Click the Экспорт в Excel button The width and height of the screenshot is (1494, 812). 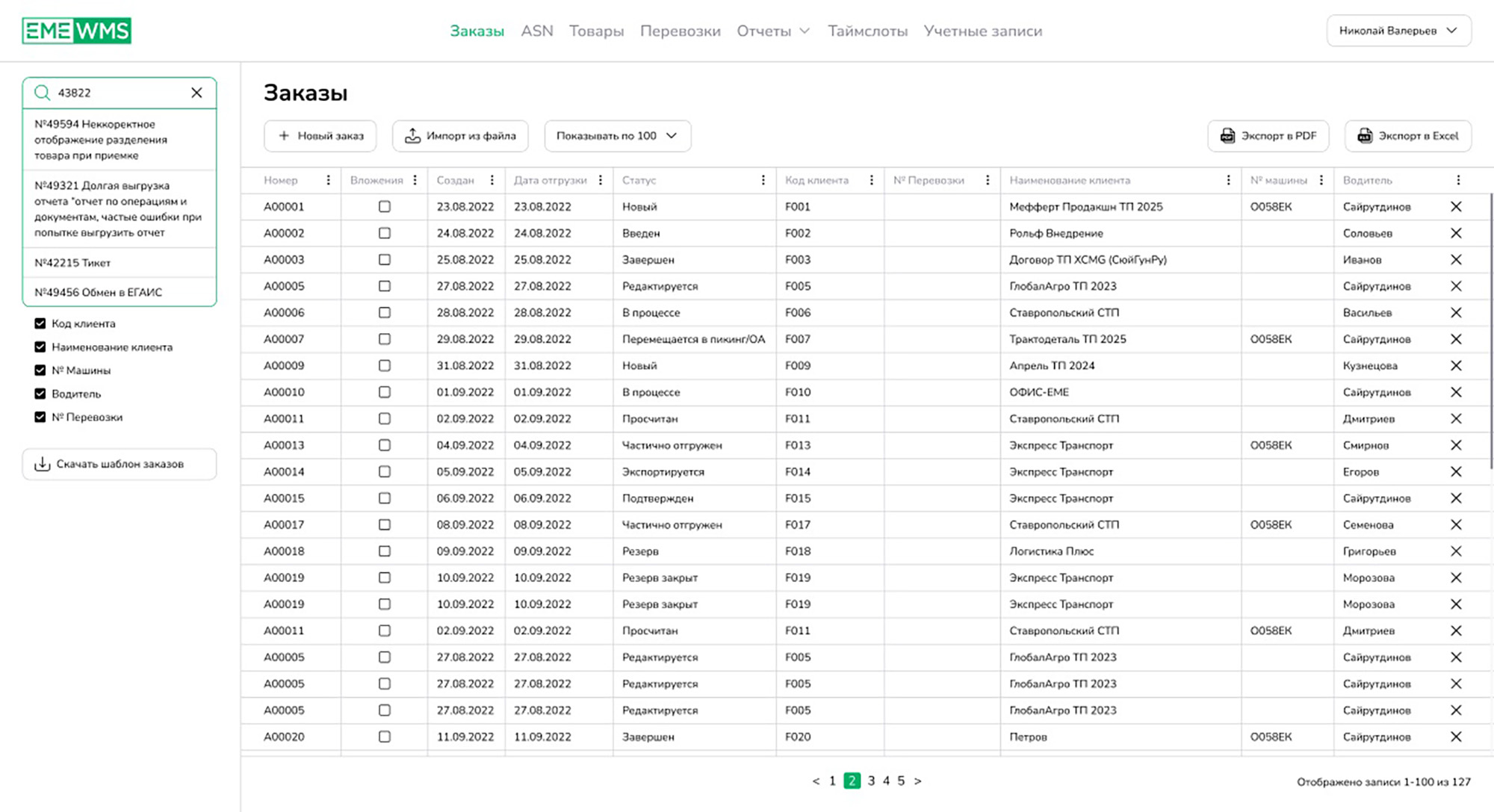[x=1407, y=136]
